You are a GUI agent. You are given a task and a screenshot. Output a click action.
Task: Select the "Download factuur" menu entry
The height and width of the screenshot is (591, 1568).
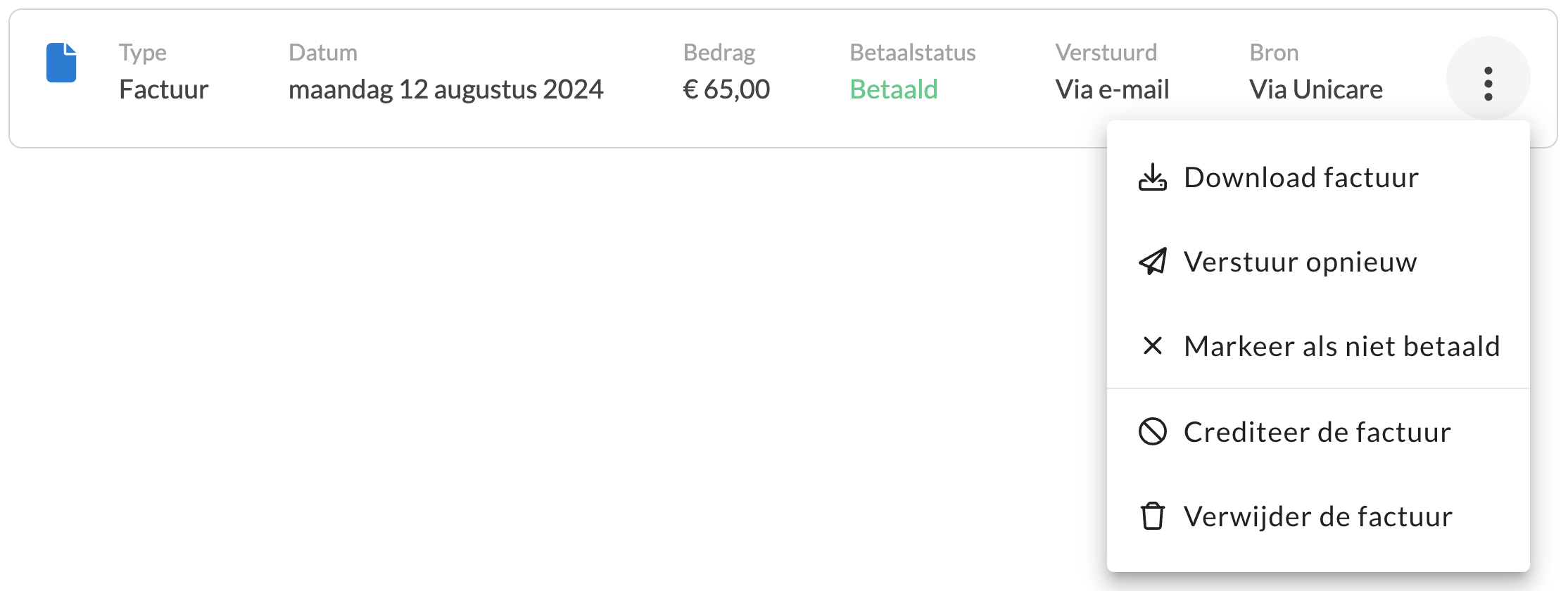tap(1301, 177)
